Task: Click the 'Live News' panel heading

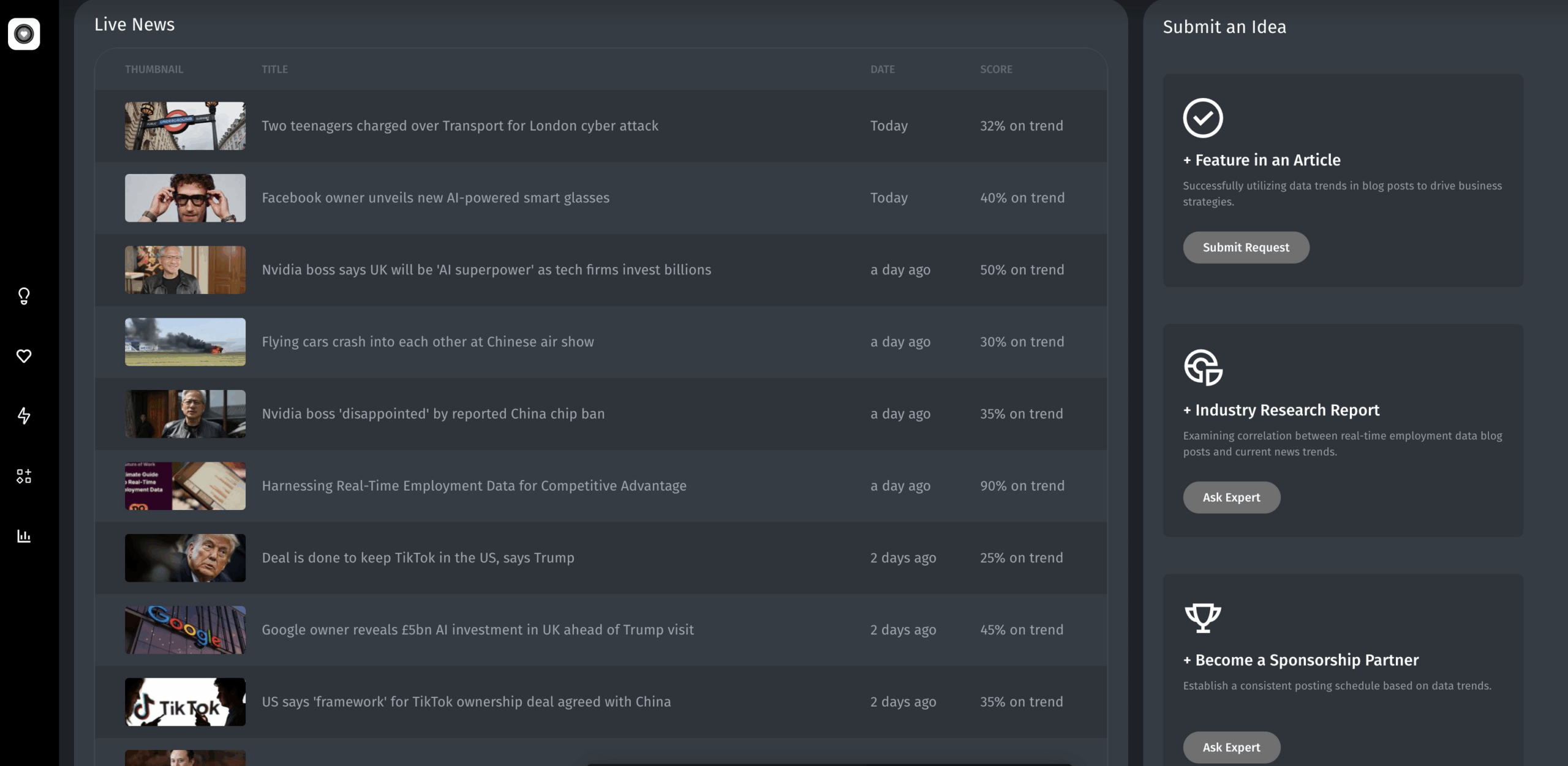Action: (x=134, y=24)
